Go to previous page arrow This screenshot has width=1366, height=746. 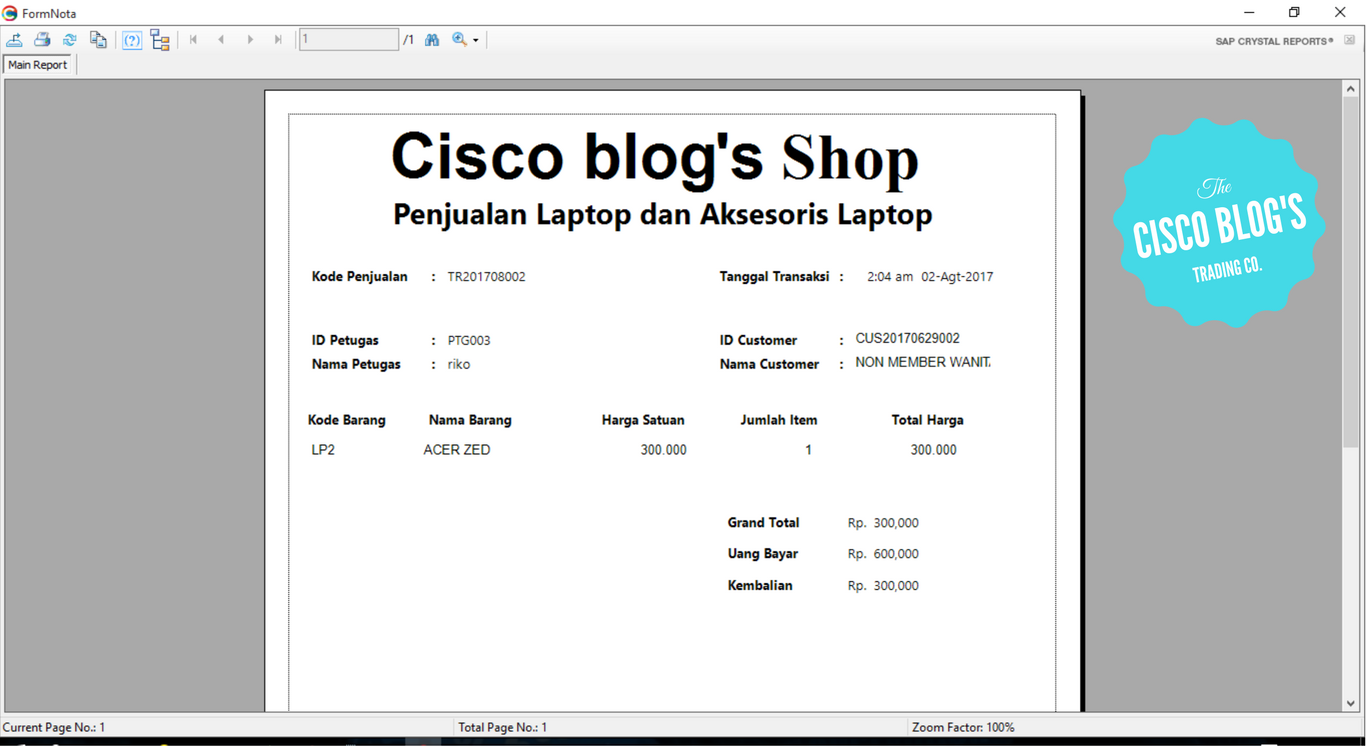point(221,40)
